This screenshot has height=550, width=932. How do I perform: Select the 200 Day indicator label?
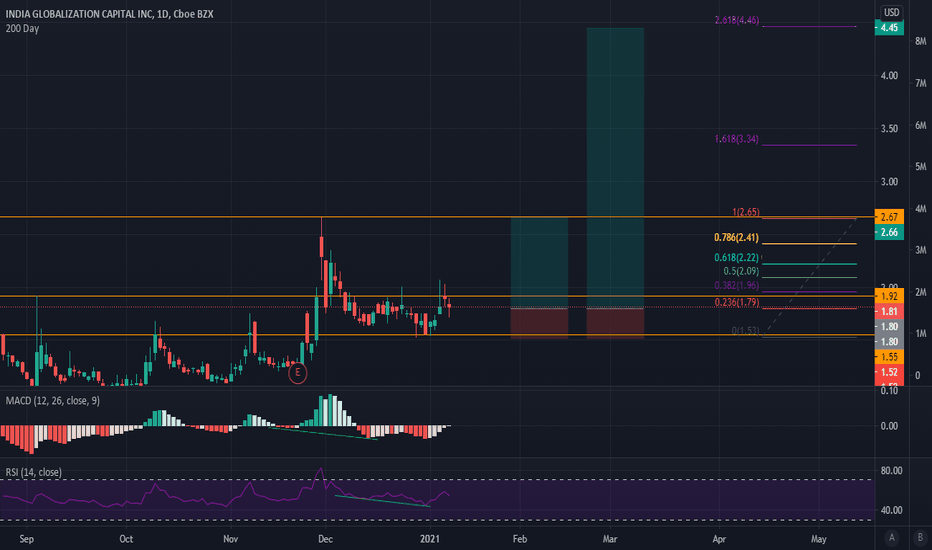[x=22, y=28]
